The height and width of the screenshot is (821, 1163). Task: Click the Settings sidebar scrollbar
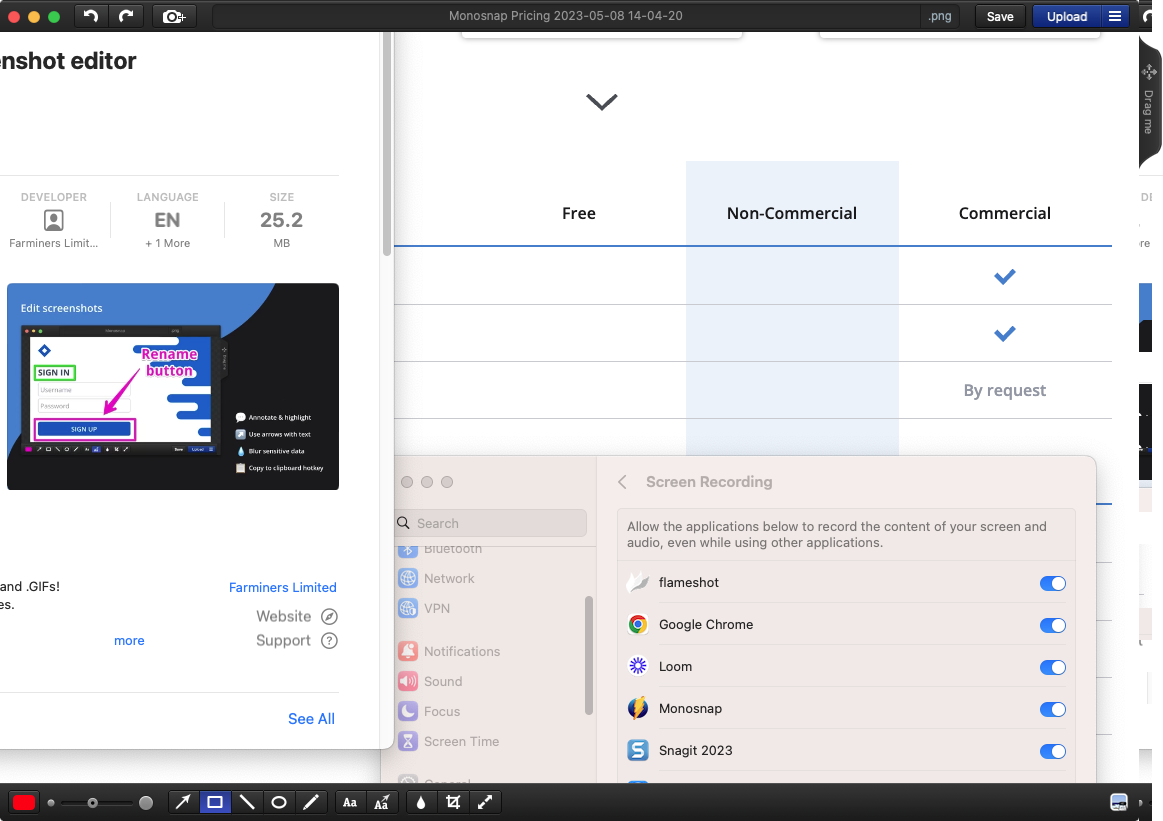click(x=589, y=656)
